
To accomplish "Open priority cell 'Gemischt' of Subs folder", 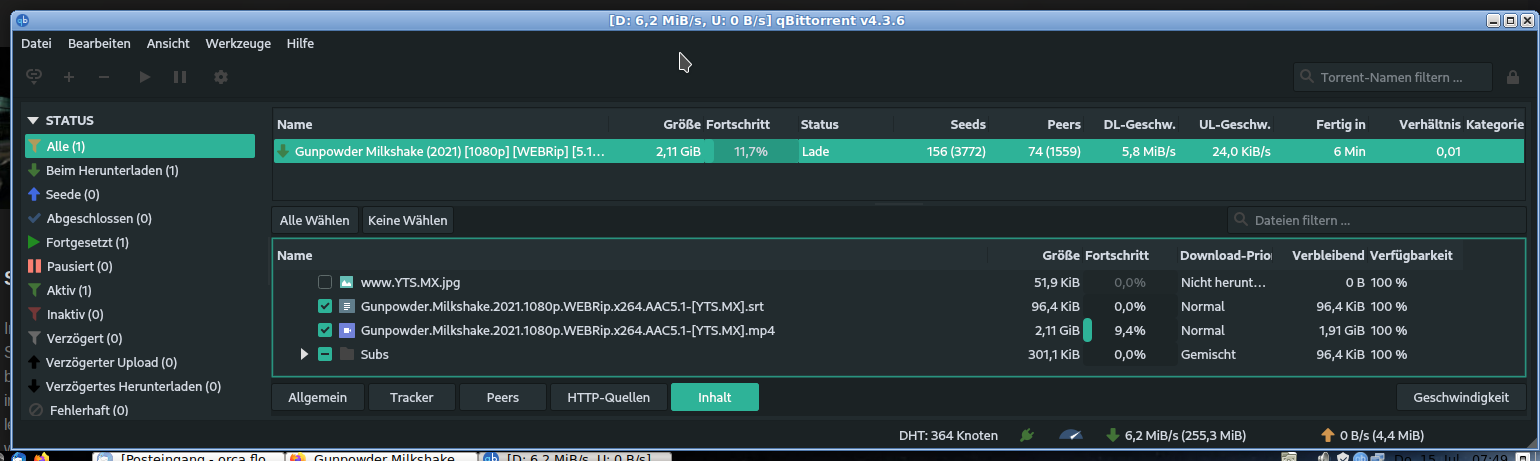I will (1224, 354).
